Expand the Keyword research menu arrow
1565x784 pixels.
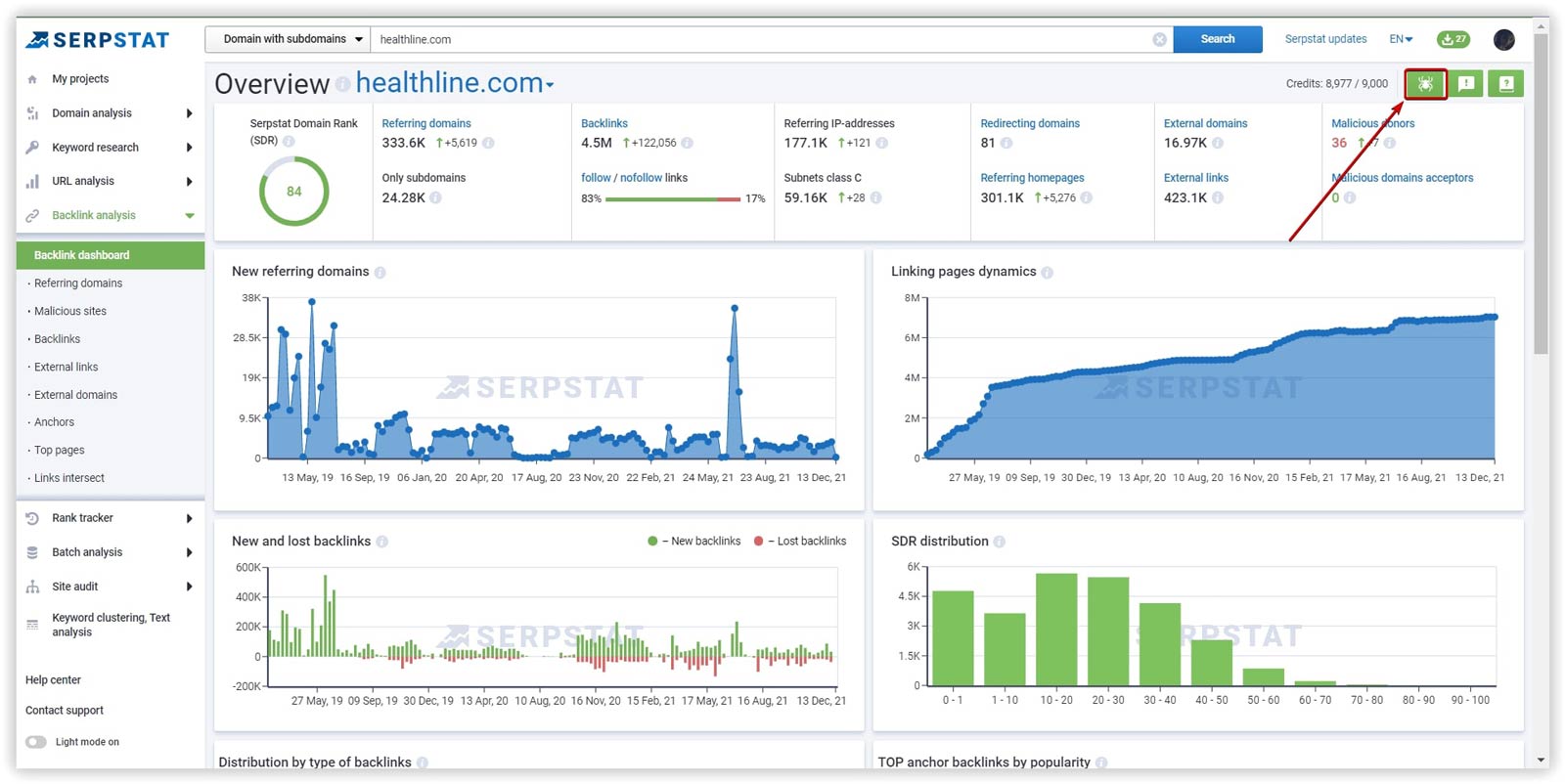pyautogui.click(x=189, y=148)
